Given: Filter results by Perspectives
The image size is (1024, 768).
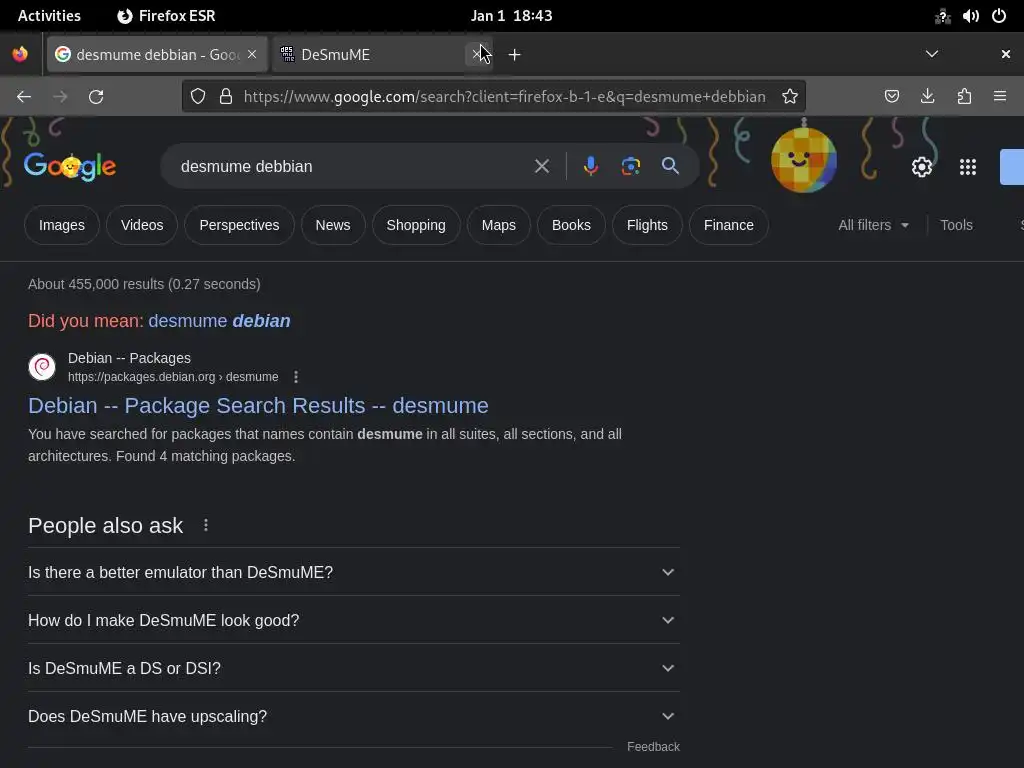Looking at the screenshot, I should [239, 225].
